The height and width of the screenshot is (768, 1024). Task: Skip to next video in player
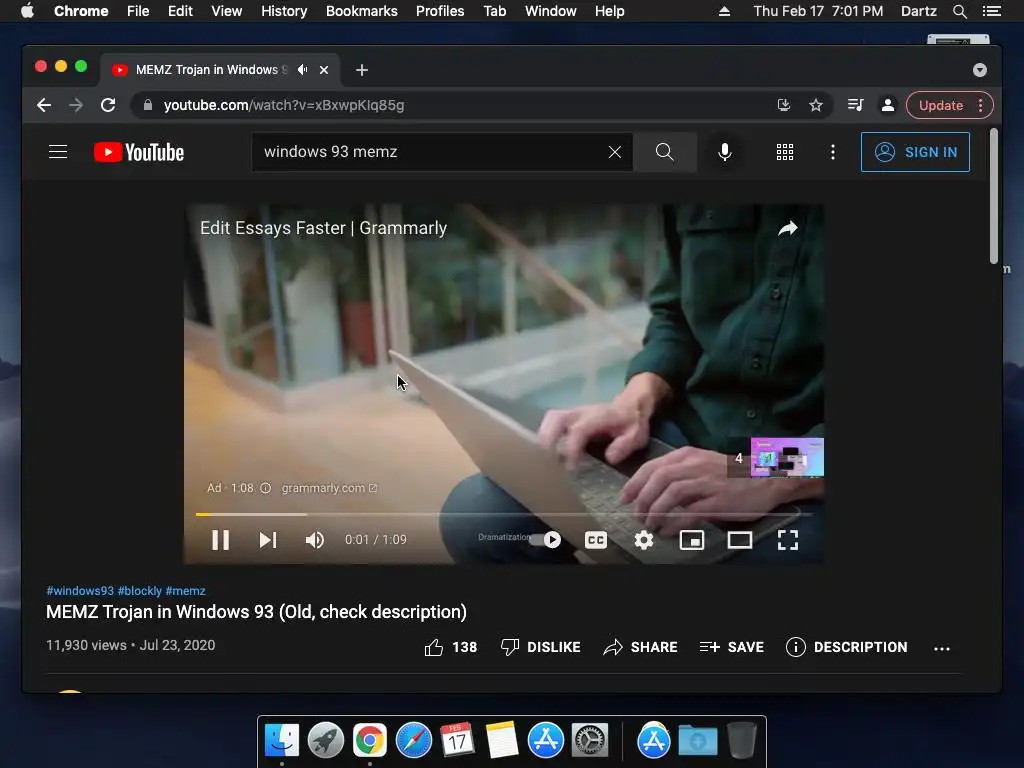tap(268, 540)
